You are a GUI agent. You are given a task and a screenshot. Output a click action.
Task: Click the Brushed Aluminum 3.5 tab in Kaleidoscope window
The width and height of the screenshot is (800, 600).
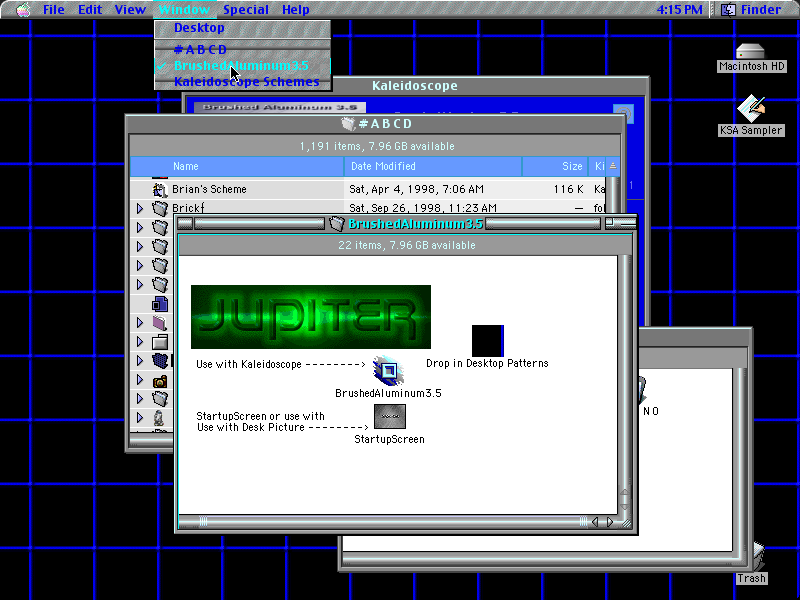click(280, 107)
